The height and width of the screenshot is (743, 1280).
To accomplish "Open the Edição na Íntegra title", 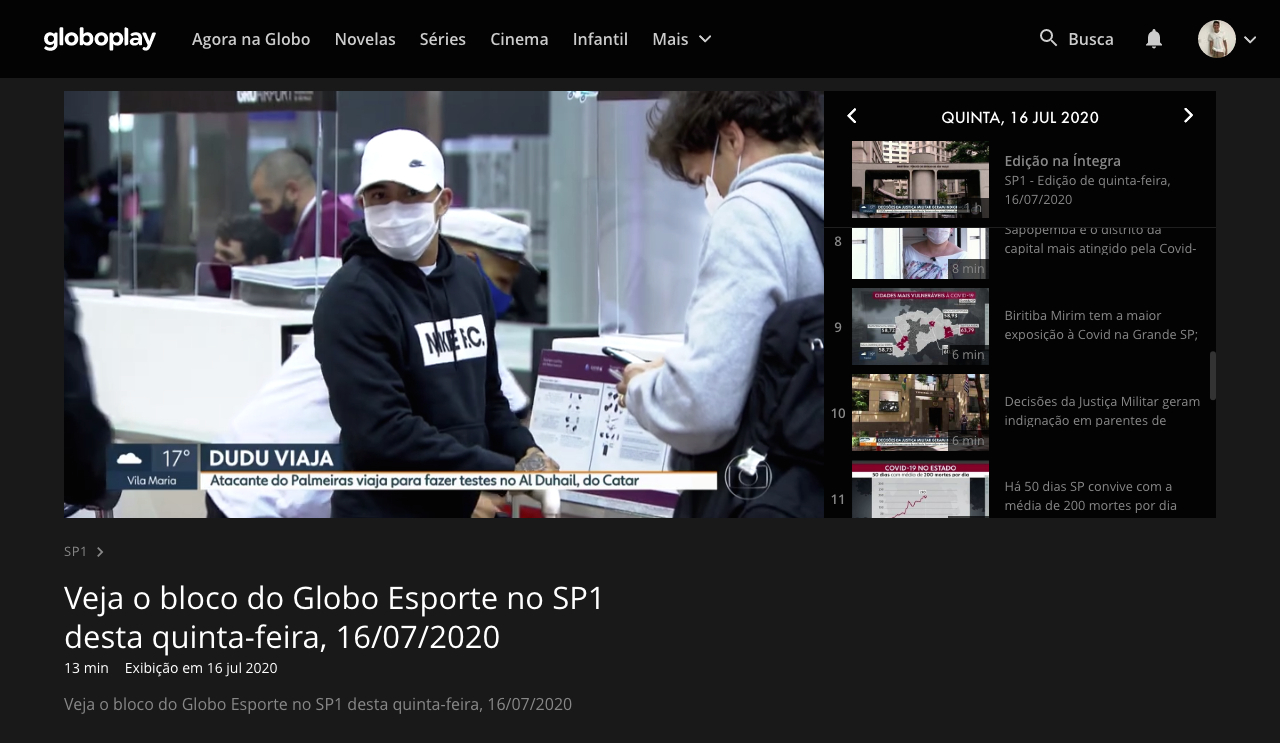I will point(1062,161).
